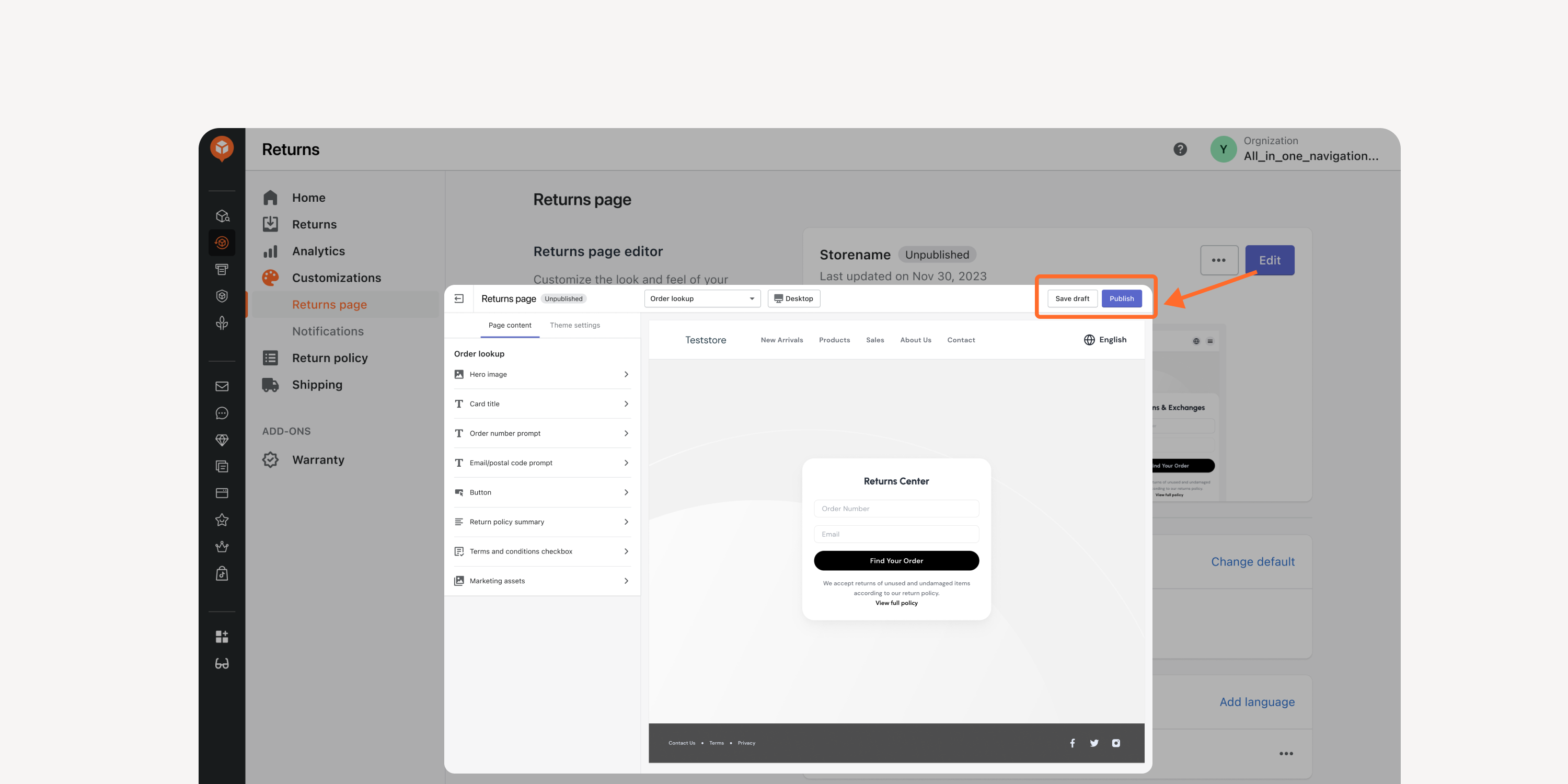Click the Change default link
This screenshot has width=1568, height=784.
(1253, 562)
